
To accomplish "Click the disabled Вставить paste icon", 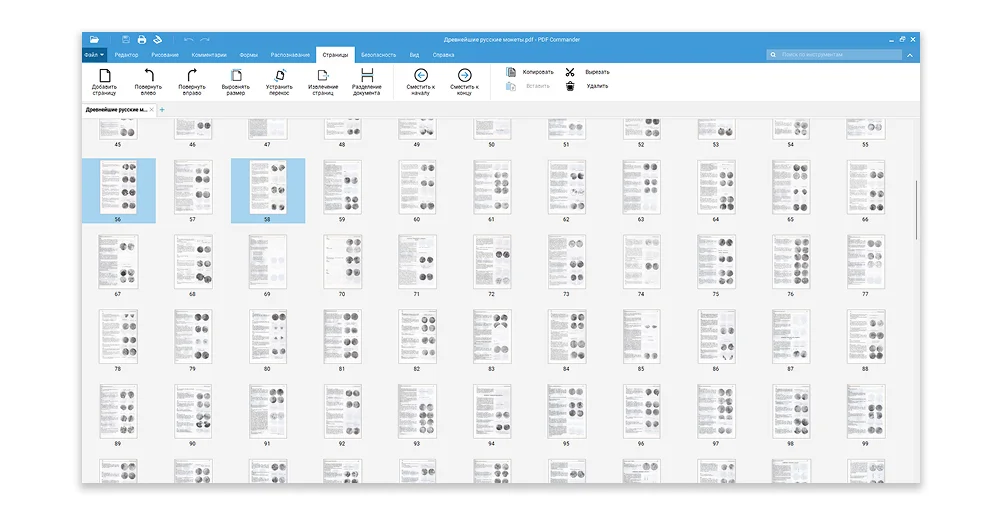I will [x=511, y=86].
